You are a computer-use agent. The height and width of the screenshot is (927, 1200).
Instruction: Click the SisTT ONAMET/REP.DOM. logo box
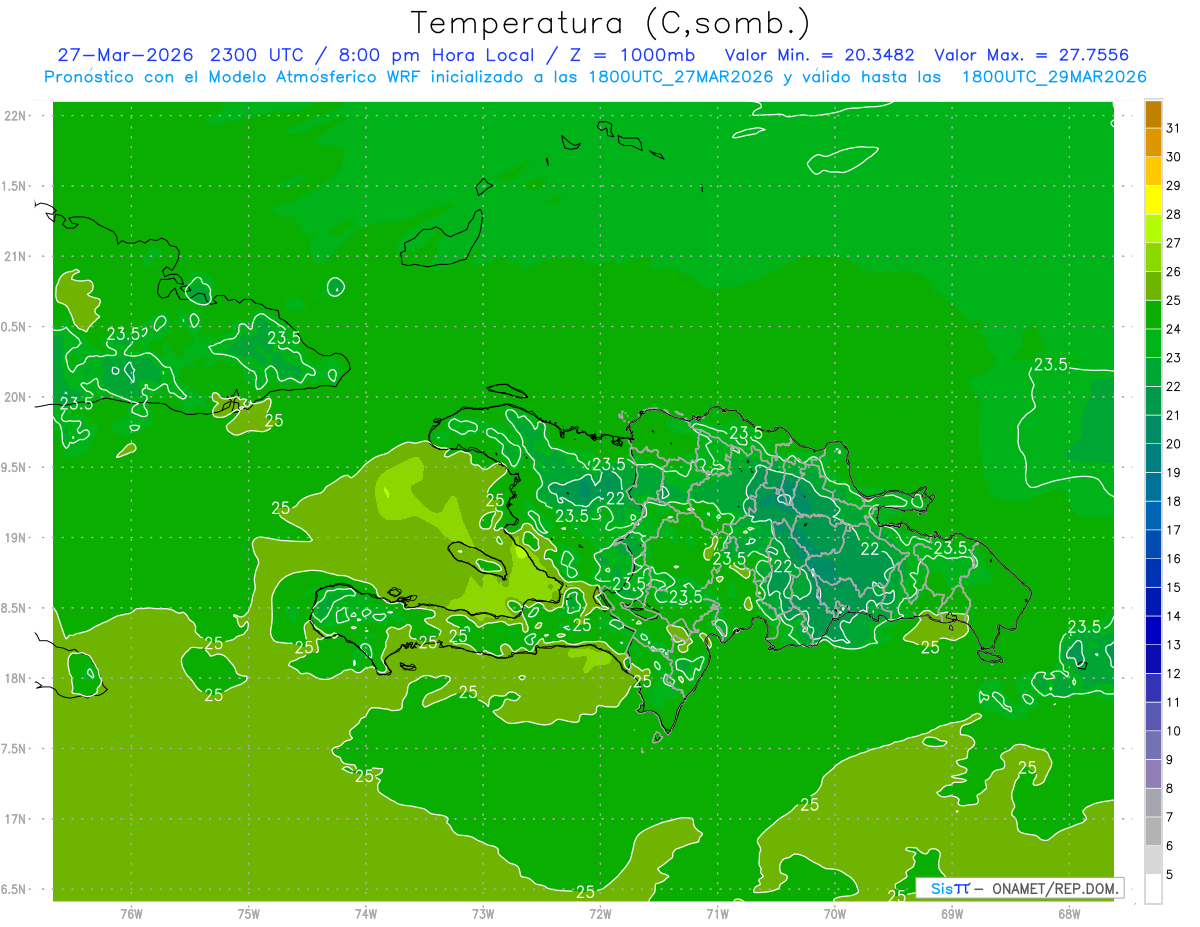(1019, 888)
